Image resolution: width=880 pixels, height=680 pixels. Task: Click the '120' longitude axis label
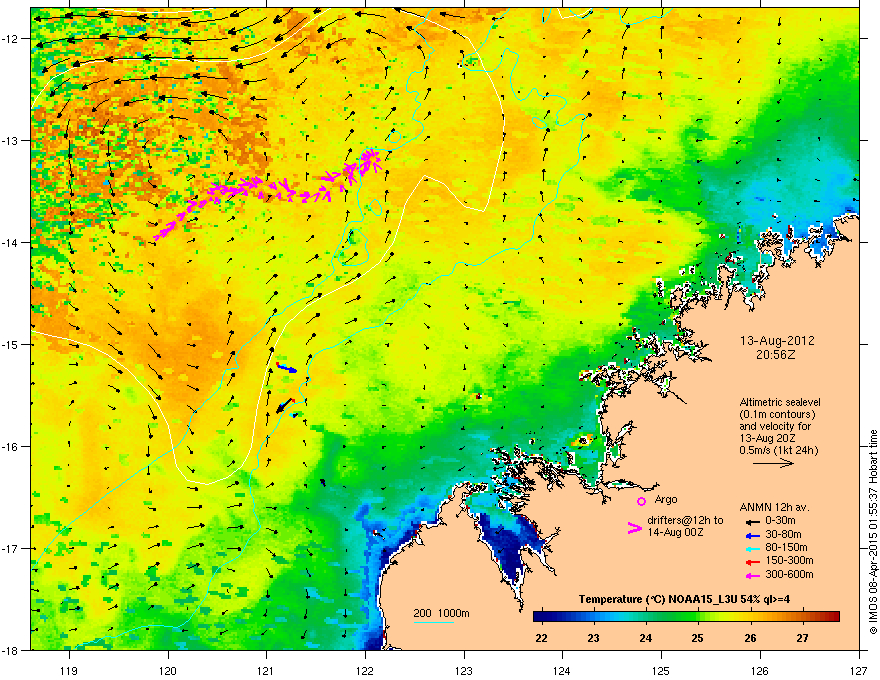[x=168, y=670]
